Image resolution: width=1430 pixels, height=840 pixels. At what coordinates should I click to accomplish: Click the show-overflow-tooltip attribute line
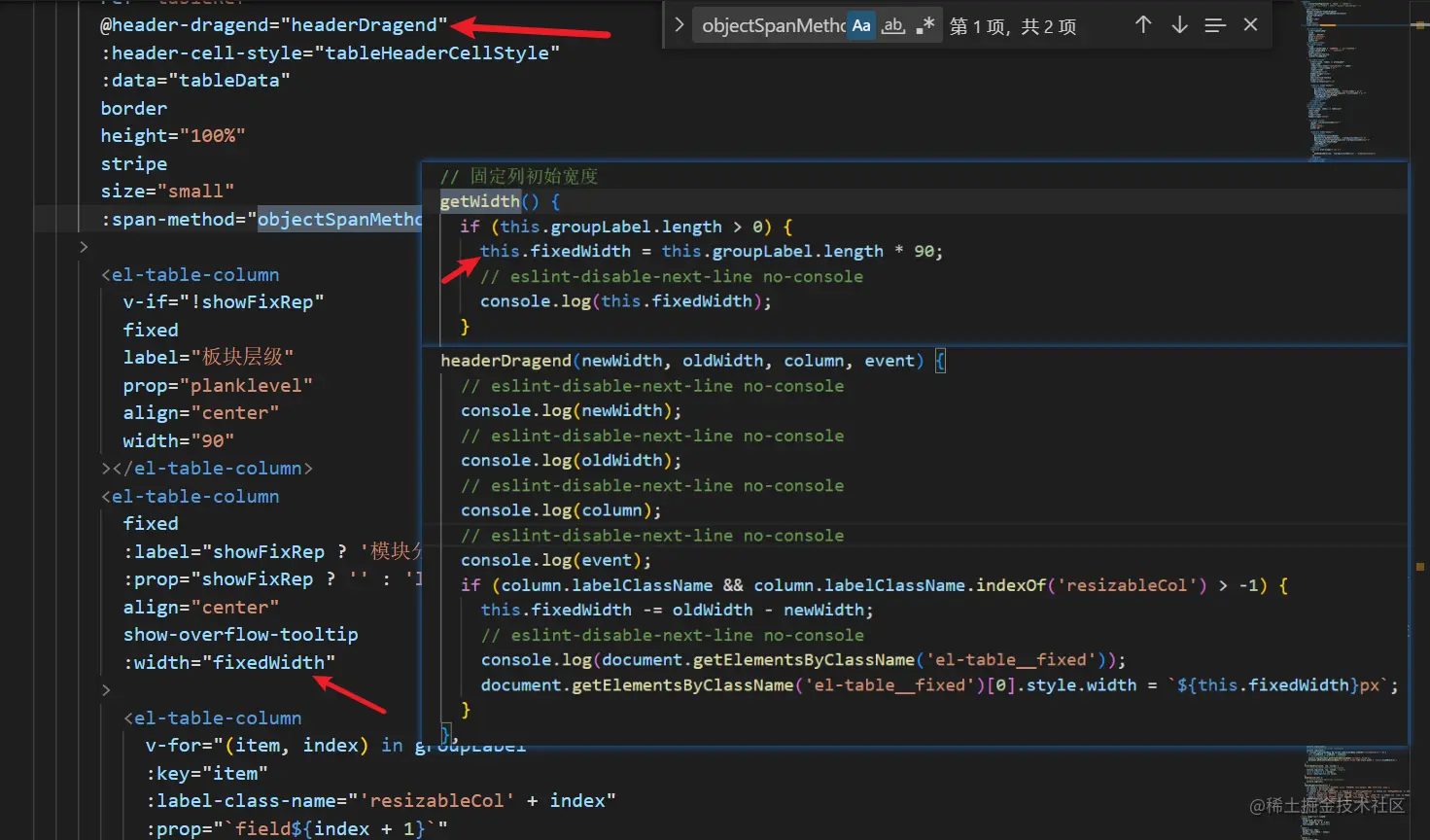[241, 635]
